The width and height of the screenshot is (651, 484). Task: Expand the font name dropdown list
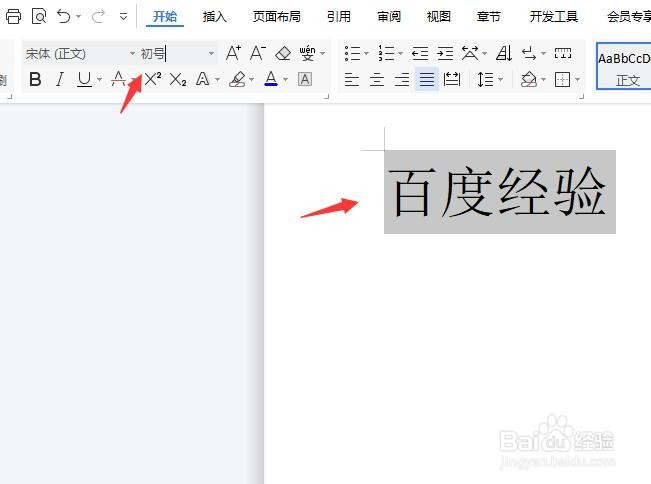pyautogui.click(x=132, y=54)
